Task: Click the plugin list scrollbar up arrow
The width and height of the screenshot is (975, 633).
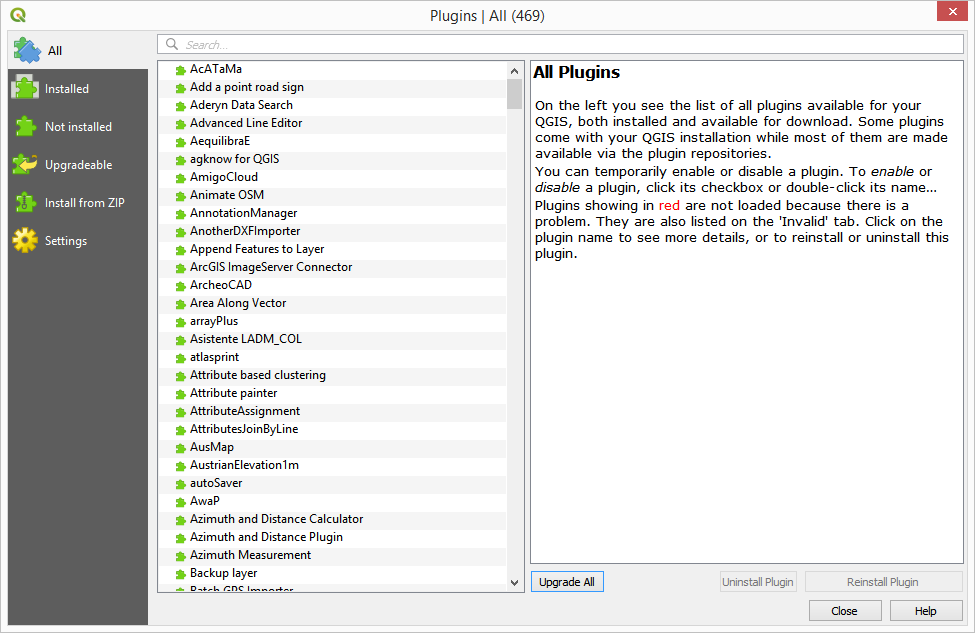Action: pyautogui.click(x=514, y=71)
